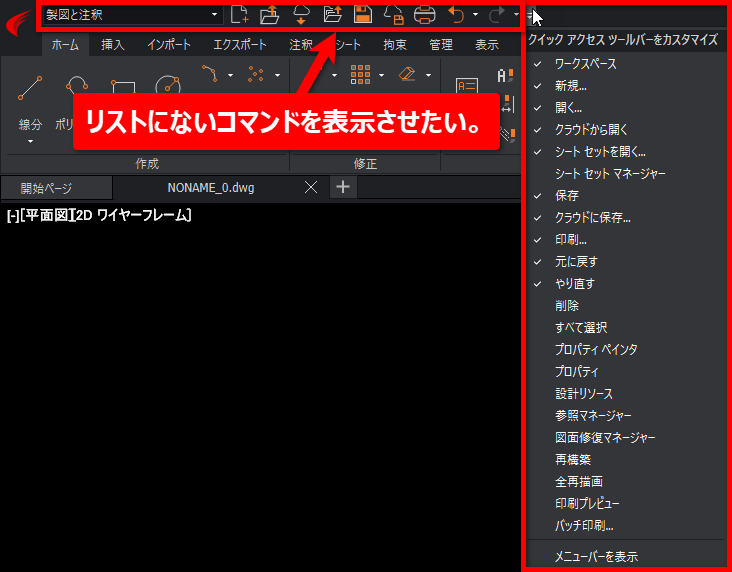Expand the array grid dropdown arrow
732x572 pixels.
coord(381,75)
